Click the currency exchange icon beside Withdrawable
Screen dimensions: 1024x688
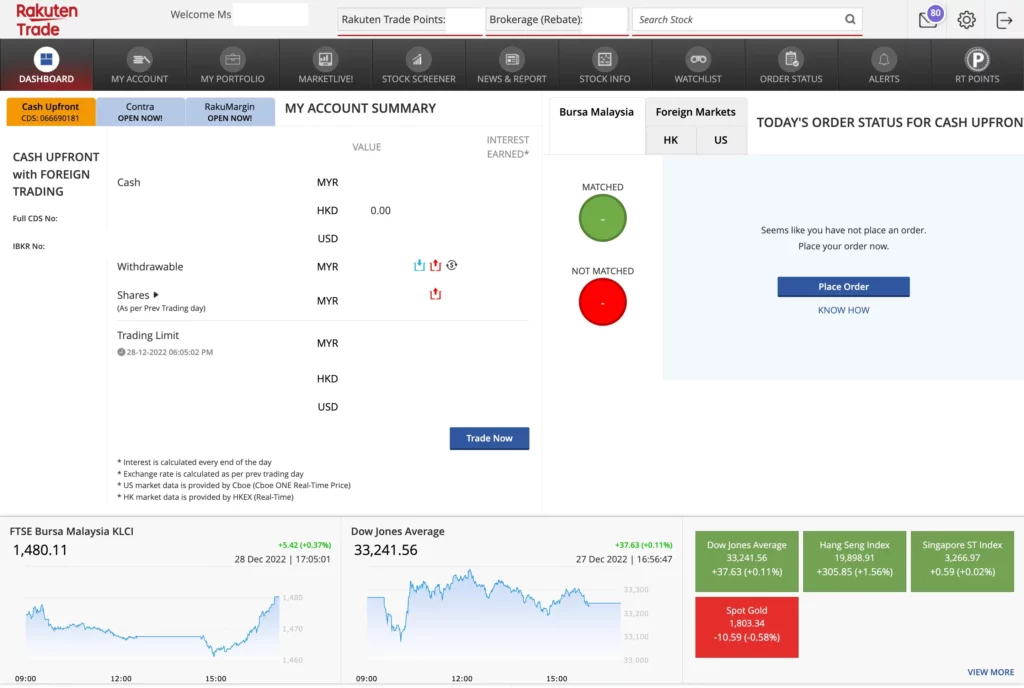(x=452, y=265)
